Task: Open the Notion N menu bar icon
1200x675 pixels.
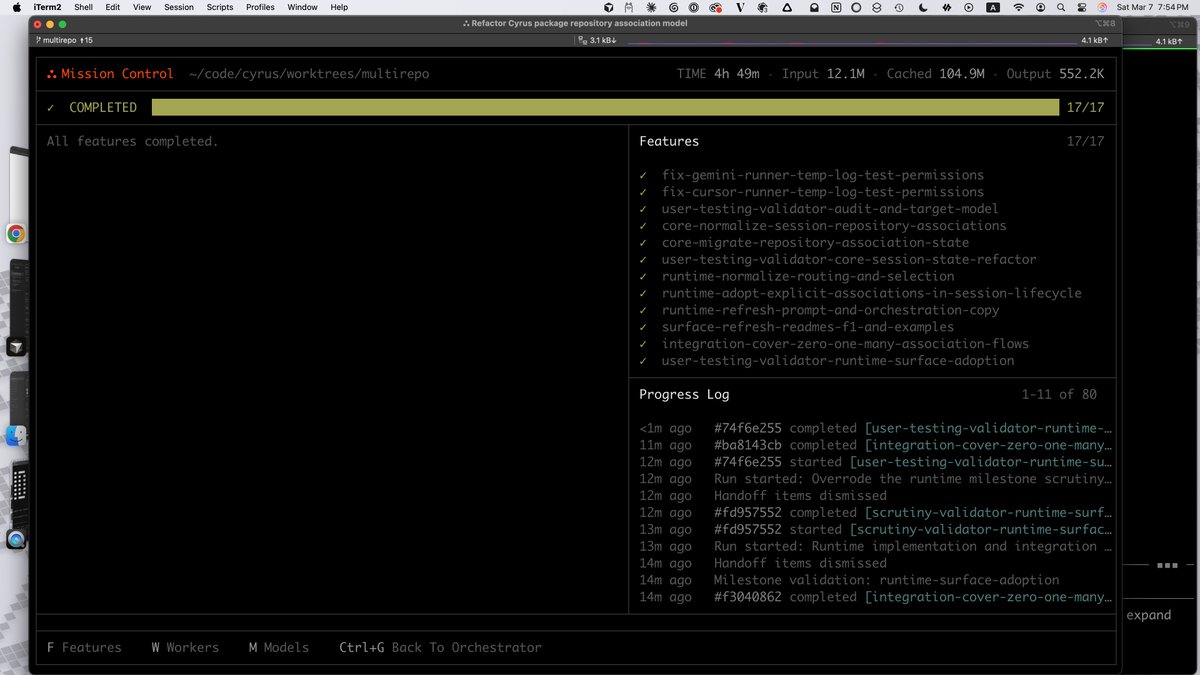Action: tap(836, 7)
